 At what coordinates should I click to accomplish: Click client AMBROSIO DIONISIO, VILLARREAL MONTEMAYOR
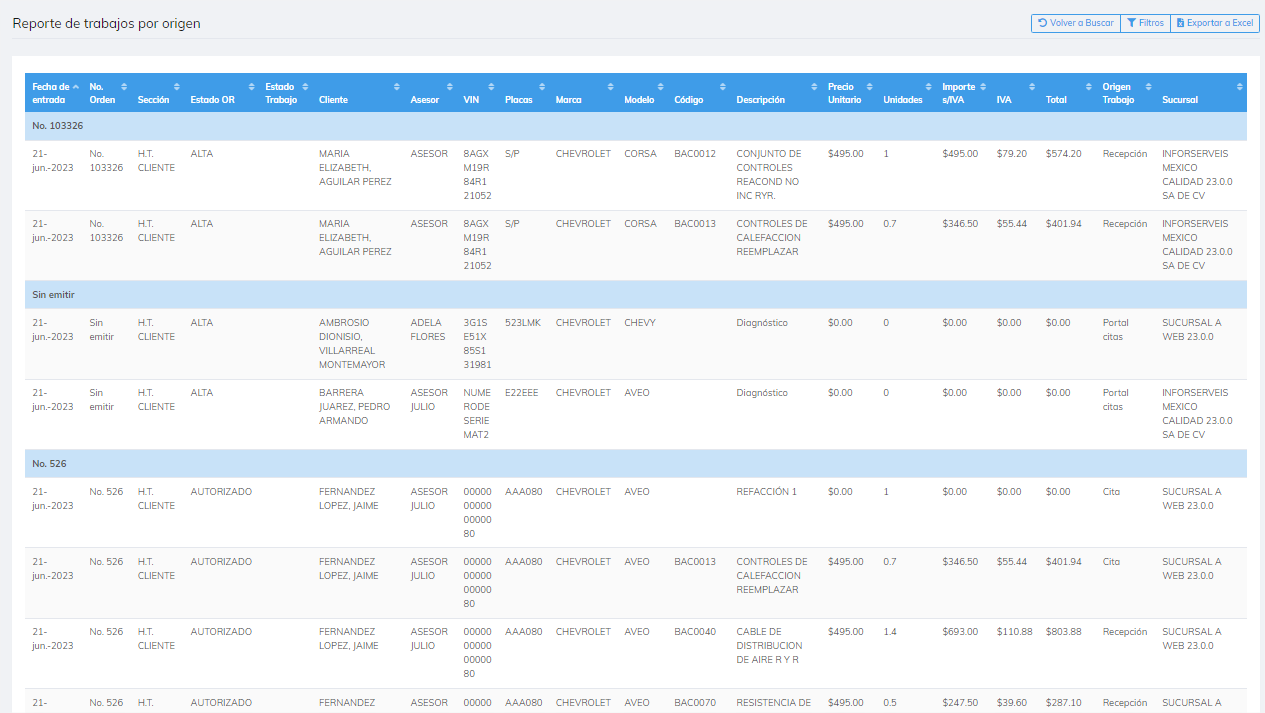354,344
